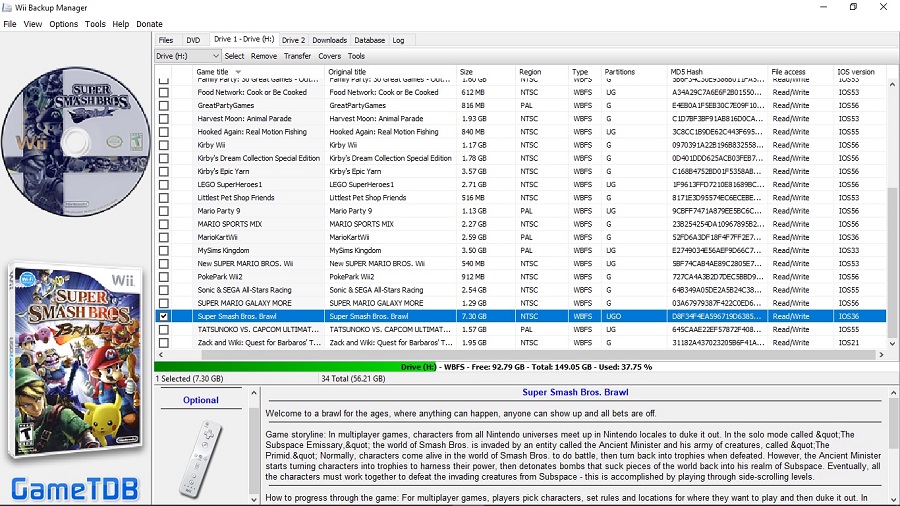The height and width of the screenshot is (506, 900).
Task: Open the drive Tools dropdown menu
Action: coord(356,56)
